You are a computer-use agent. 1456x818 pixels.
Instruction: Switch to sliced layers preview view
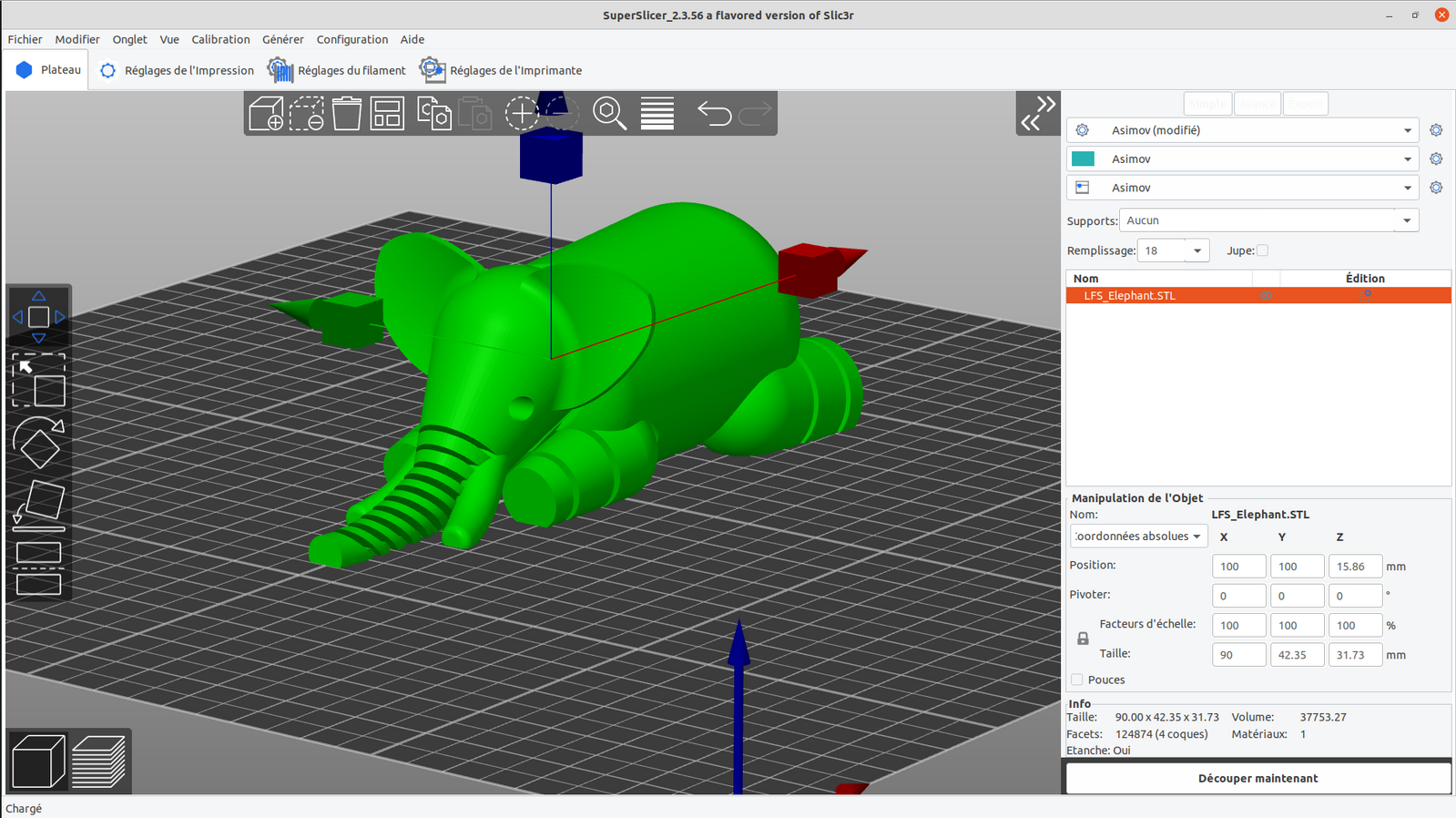(98, 762)
